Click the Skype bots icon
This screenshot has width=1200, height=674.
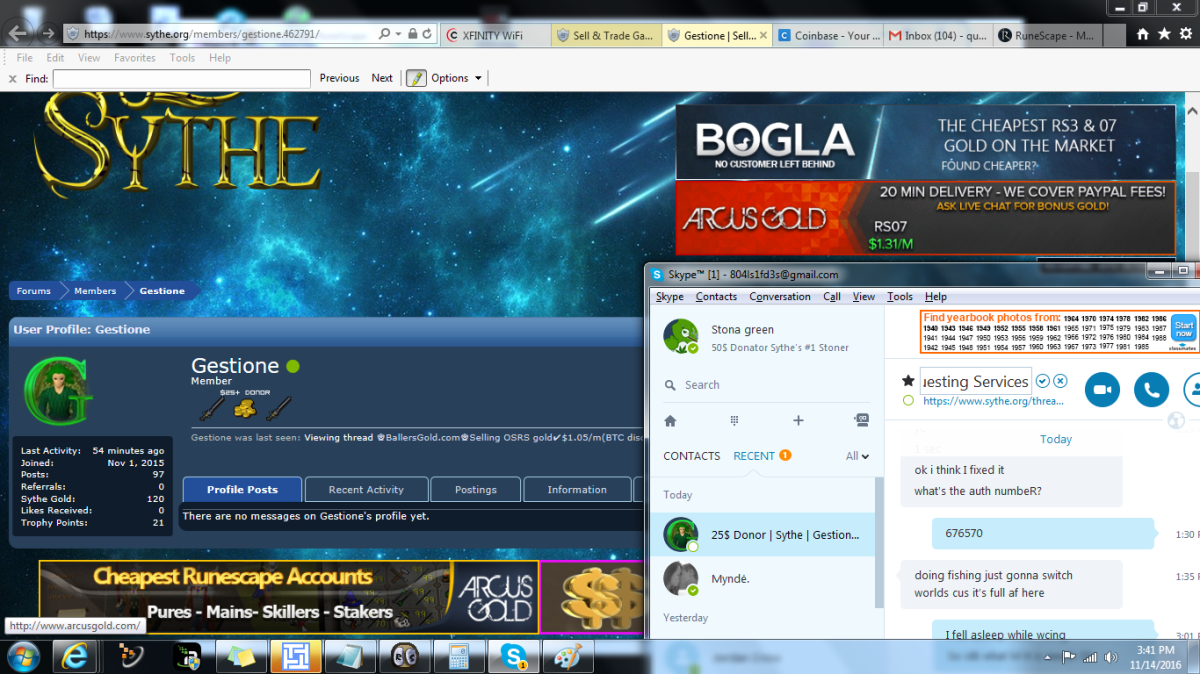tap(862, 421)
